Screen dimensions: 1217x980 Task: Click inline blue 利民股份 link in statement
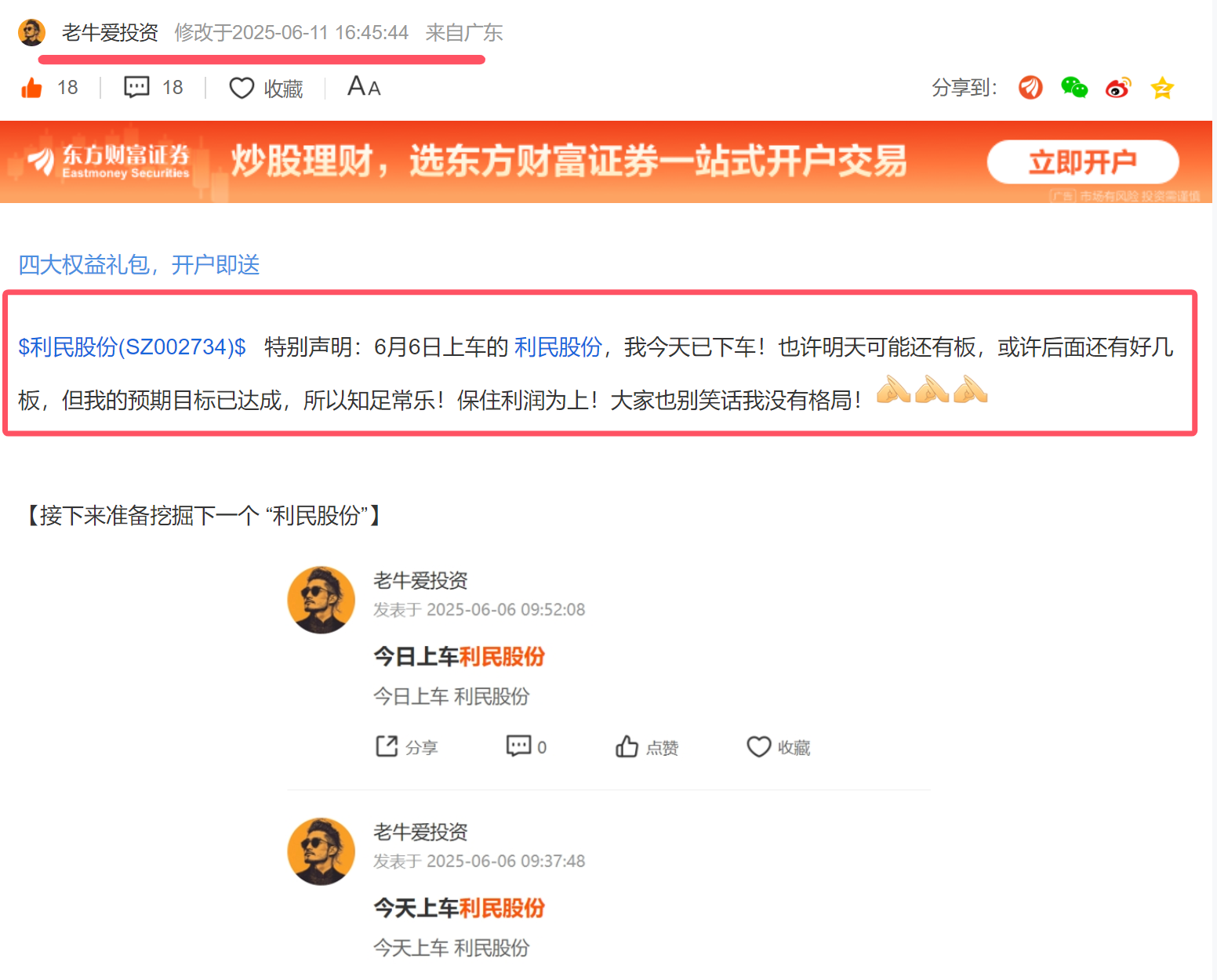(x=558, y=347)
